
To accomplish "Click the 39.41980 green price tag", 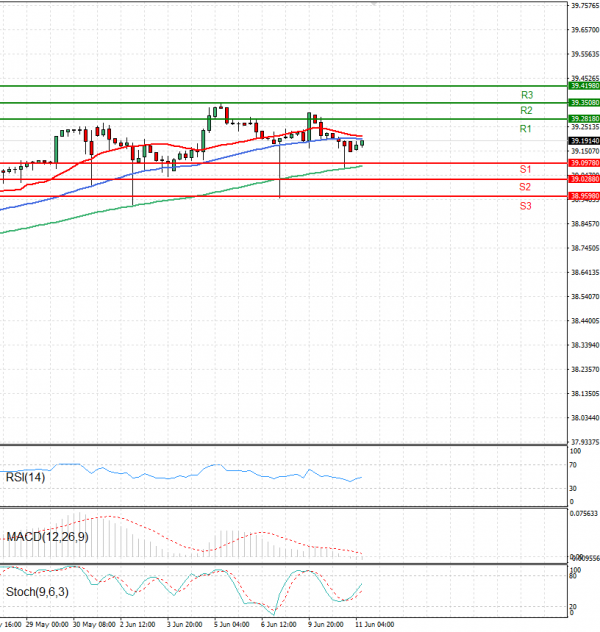I will coord(584,86).
